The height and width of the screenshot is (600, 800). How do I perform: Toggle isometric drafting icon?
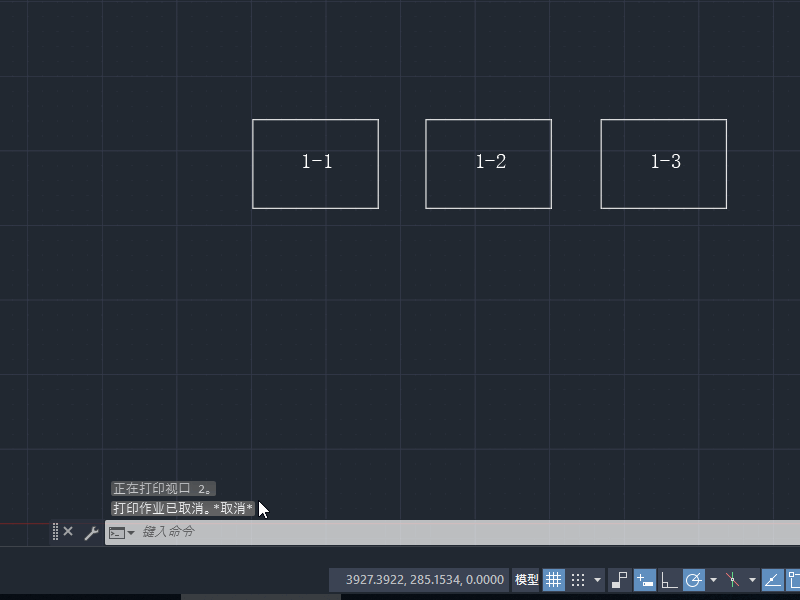[733, 580]
